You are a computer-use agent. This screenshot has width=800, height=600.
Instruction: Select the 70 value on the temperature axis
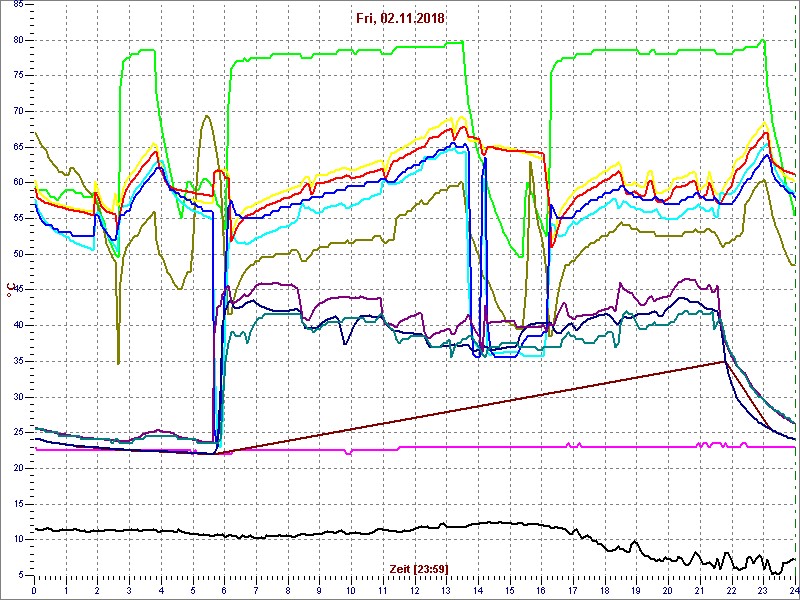point(17,112)
